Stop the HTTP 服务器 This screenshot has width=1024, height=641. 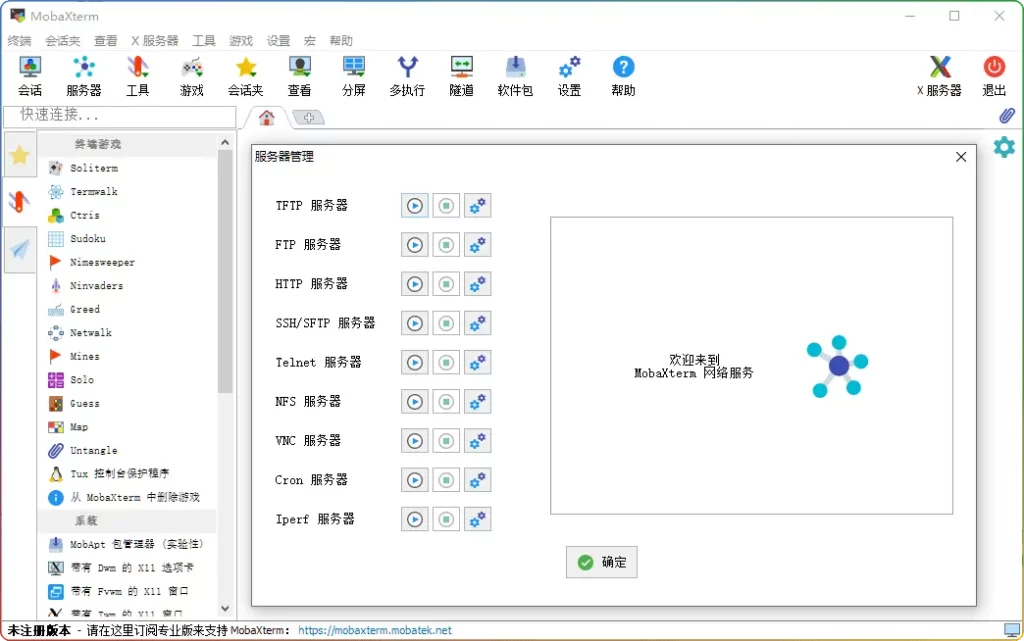click(446, 285)
